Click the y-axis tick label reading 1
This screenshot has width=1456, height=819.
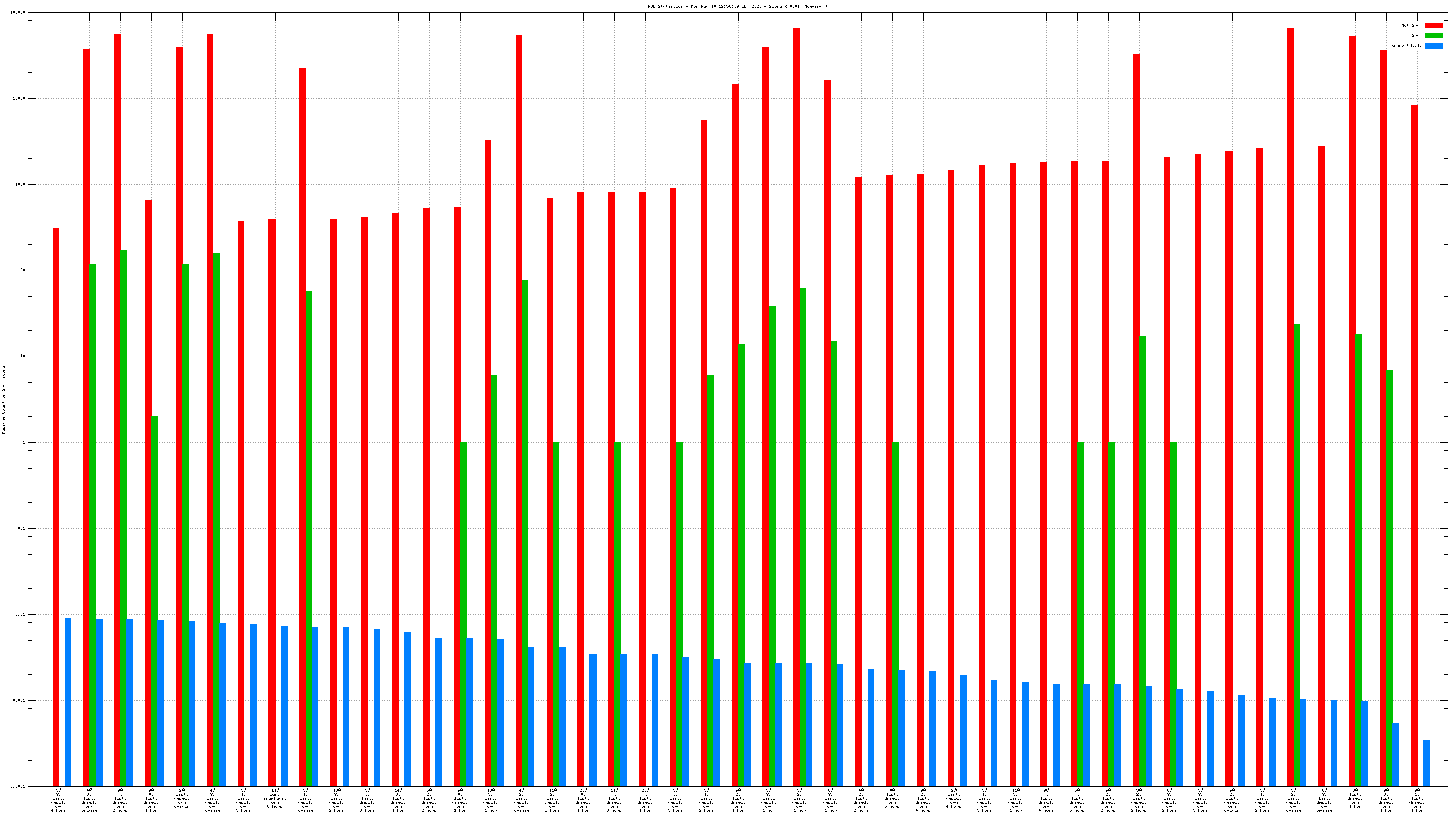click(24, 442)
